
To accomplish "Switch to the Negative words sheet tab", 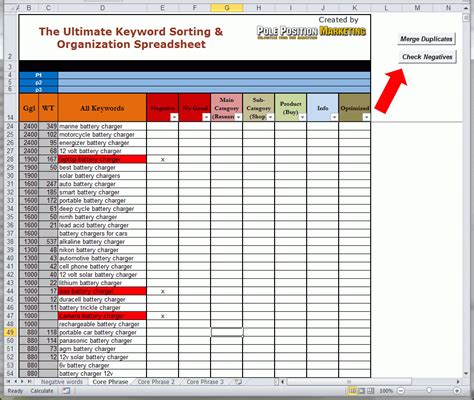I will pyautogui.click(x=62, y=382).
